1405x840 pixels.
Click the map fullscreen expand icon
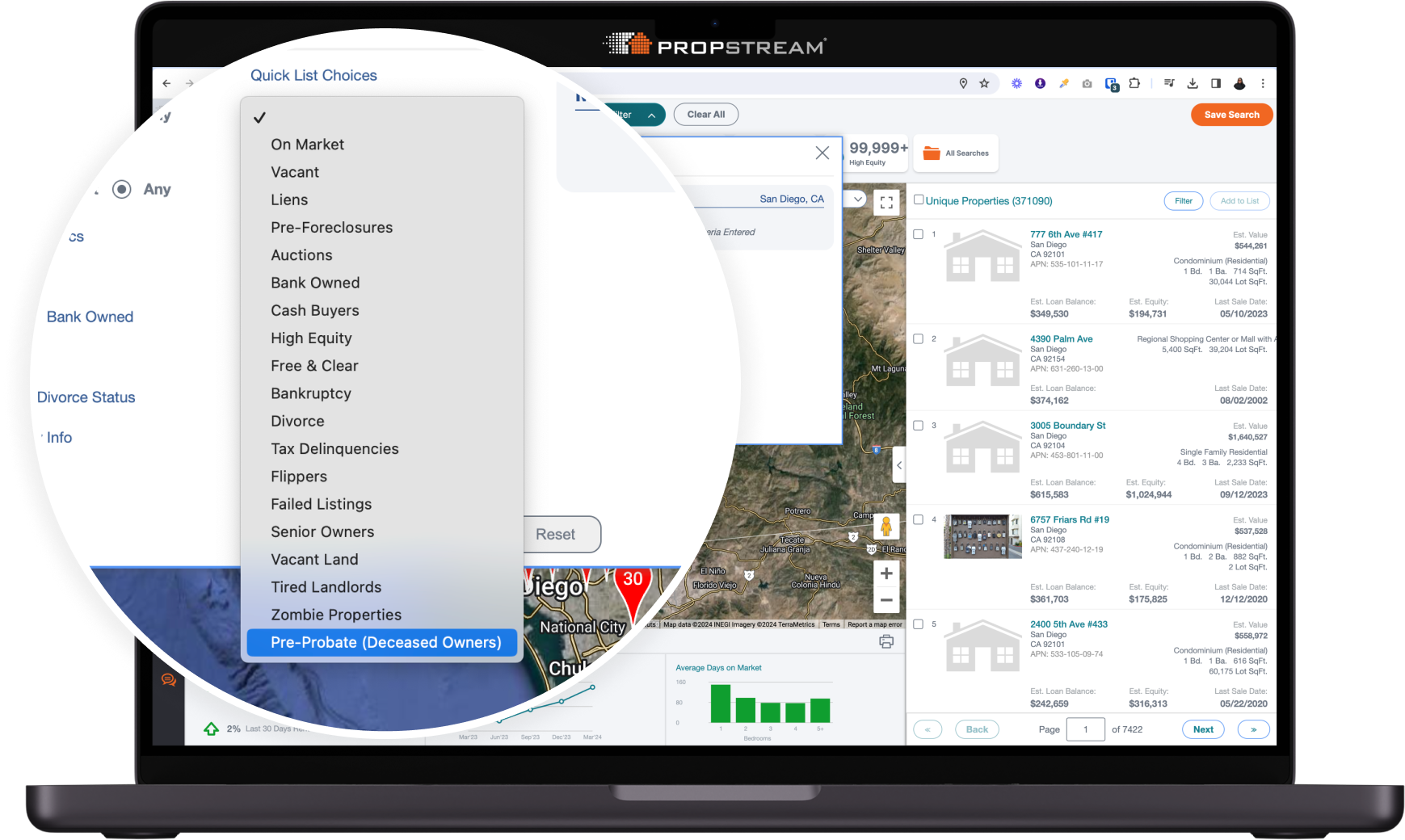(x=886, y=202)
